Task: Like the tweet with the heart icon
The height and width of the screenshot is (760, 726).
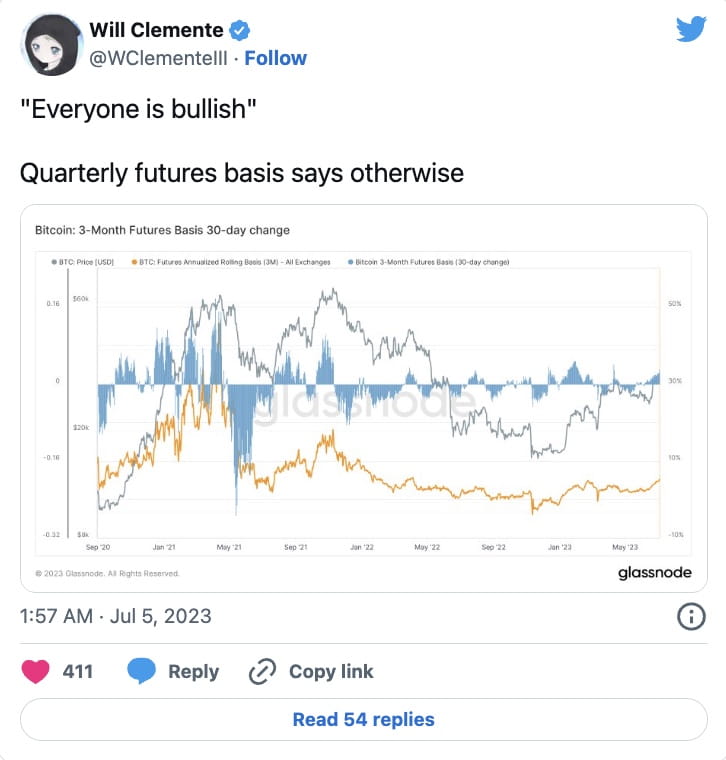Action: (x=36, y=671)
